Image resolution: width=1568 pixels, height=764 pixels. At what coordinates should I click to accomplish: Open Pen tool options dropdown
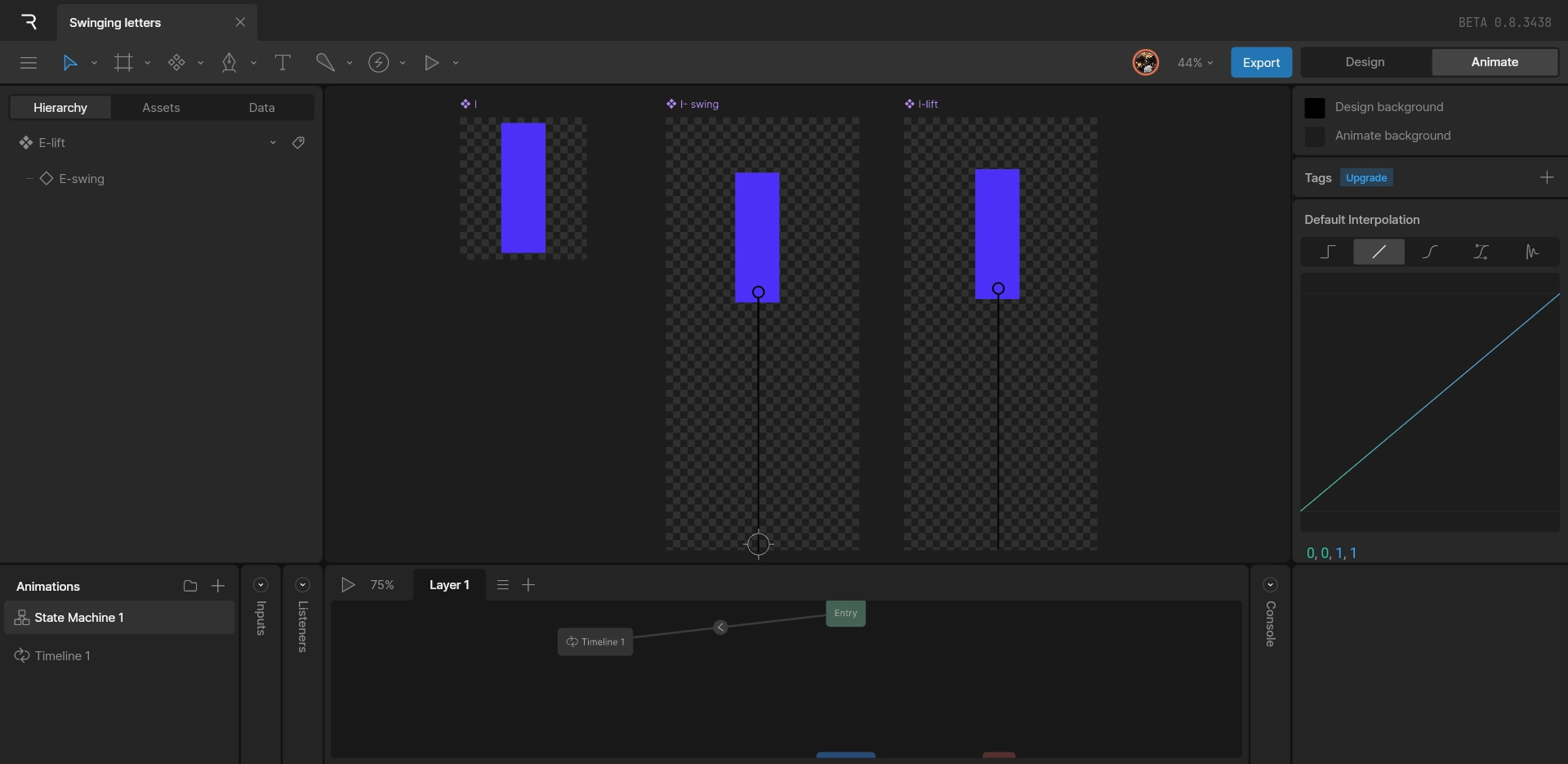coord(254,63)
